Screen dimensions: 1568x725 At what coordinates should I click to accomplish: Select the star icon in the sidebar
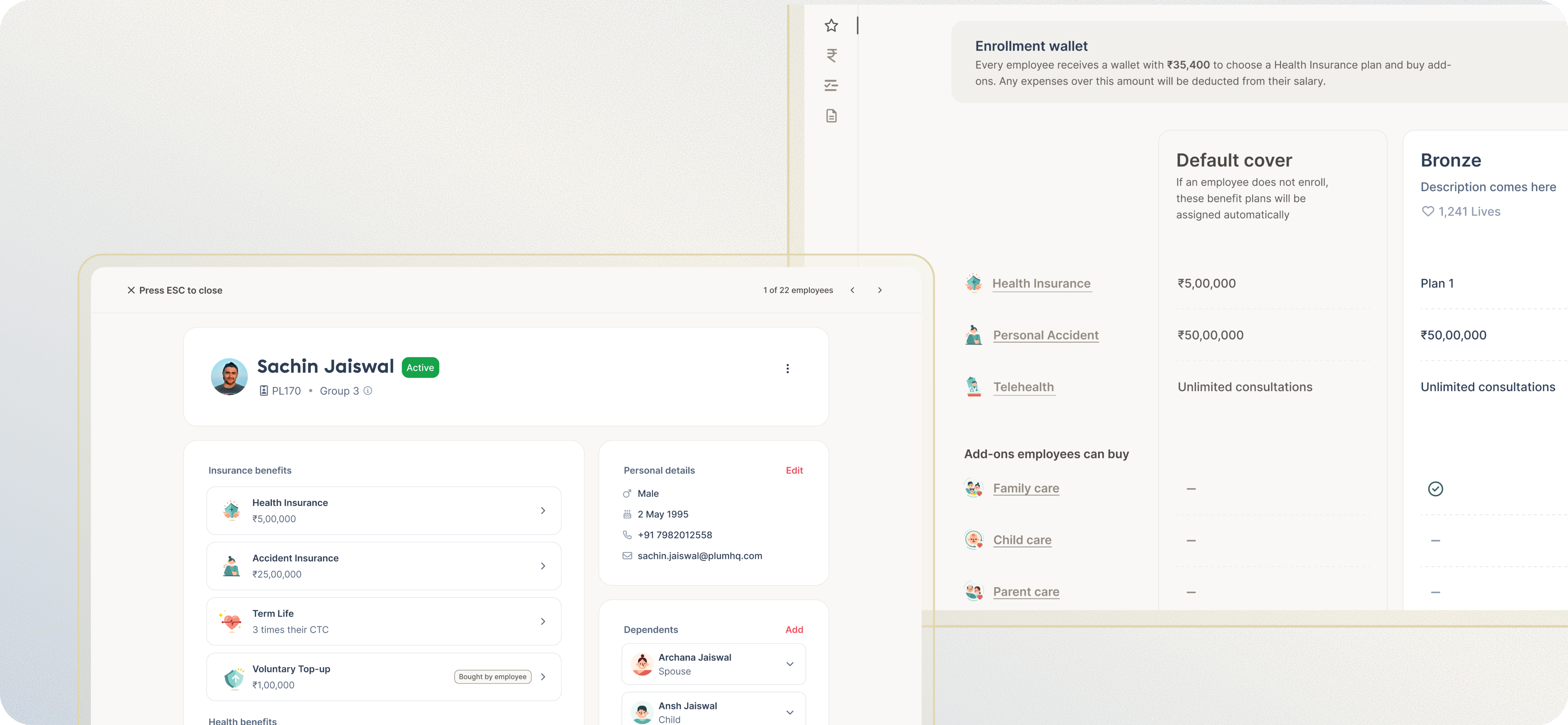(x=831, y=26)
